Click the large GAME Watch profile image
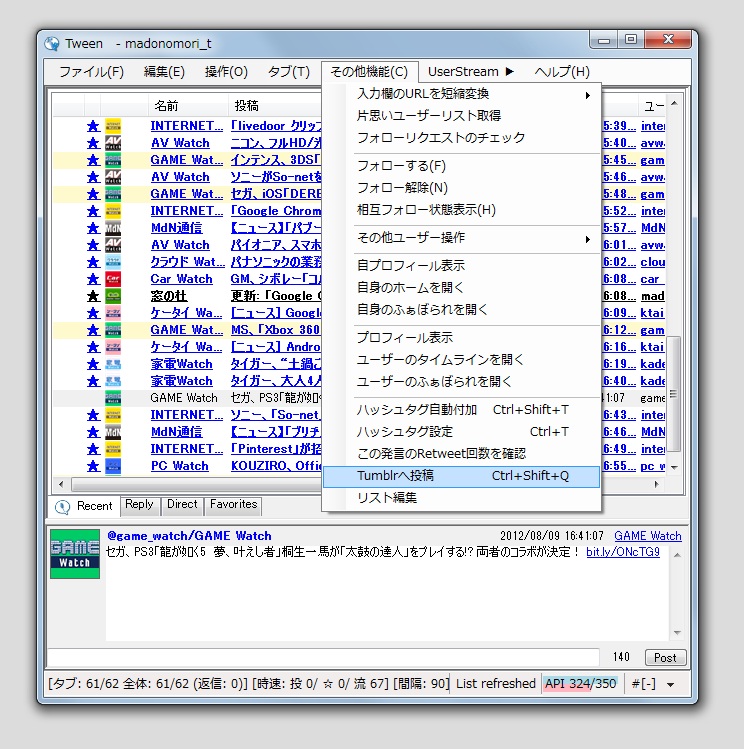The image size is (744, 749). 75,554
